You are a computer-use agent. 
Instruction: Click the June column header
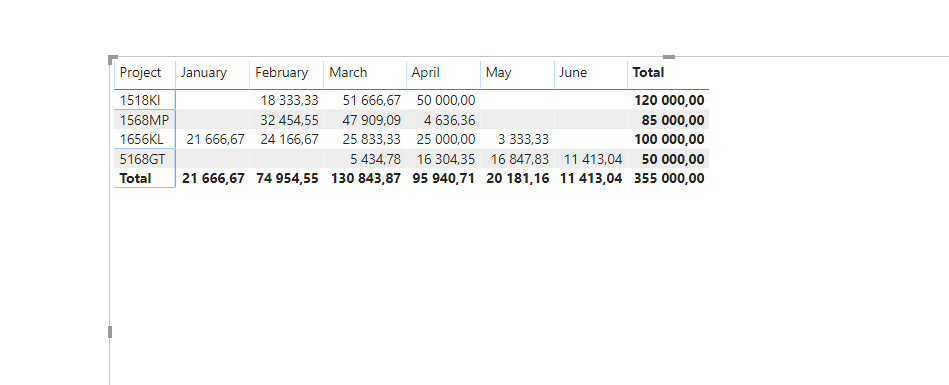[x=573, y=73]
